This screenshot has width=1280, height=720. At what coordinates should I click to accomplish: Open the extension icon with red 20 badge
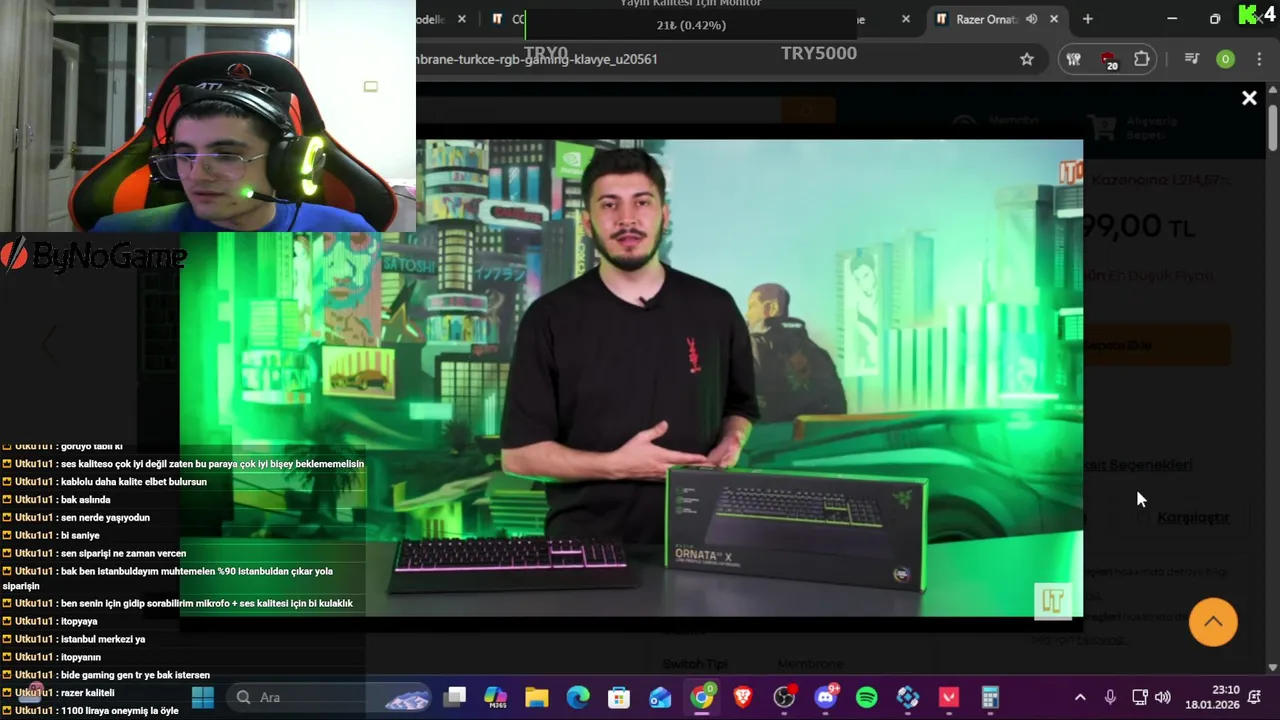1108,59
